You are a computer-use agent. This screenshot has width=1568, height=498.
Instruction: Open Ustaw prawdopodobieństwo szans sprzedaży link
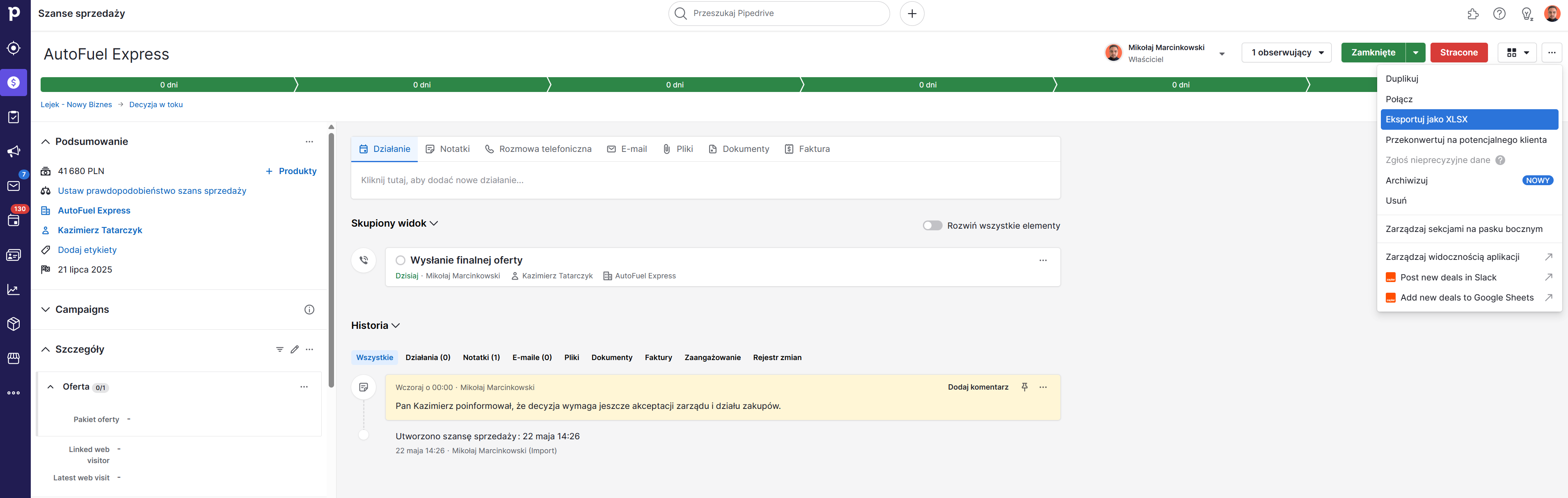(x=152, y=190)
